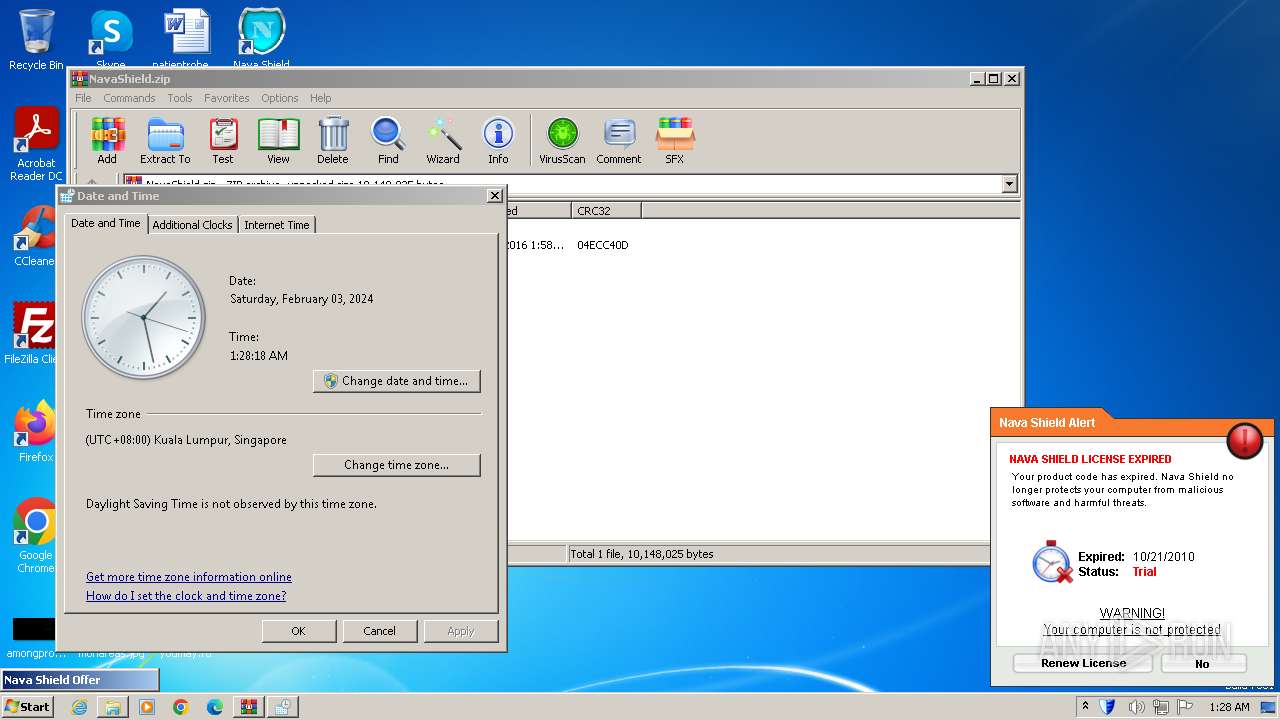Click the Action Center flag tray icon

pyautogui.click(x=1186, y=707)
